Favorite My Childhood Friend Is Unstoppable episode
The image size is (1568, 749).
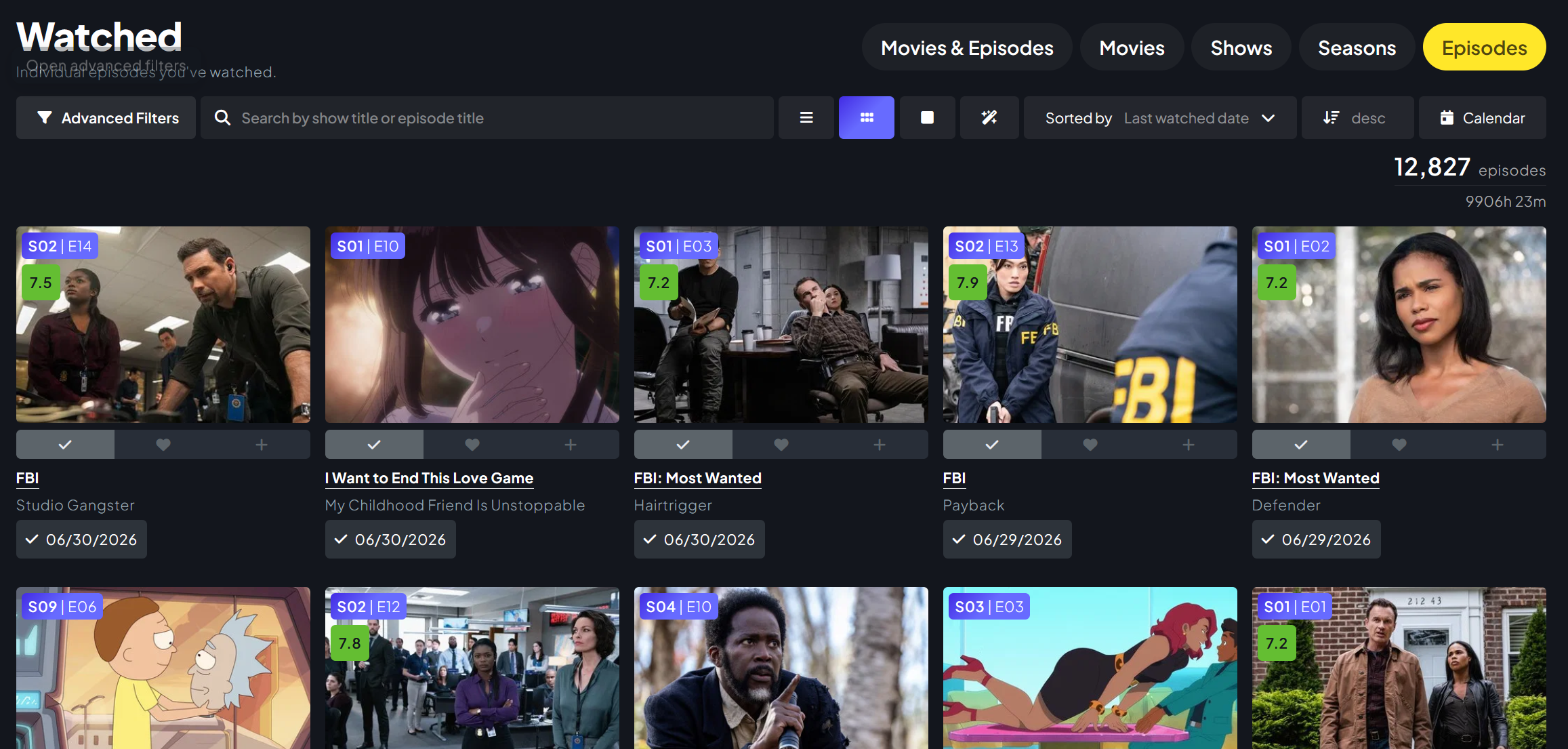point(472,445)
